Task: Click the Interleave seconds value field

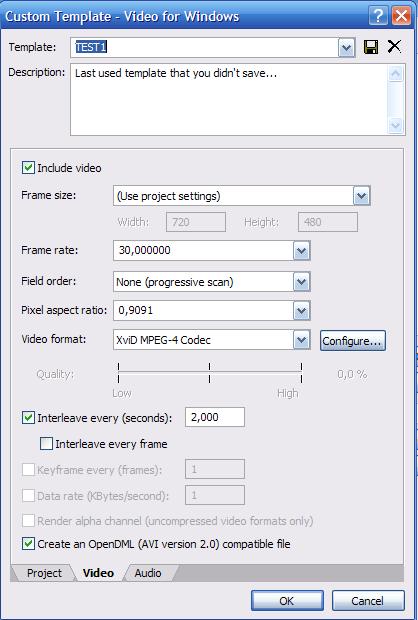Action: pyautogui.click(x=215, y=417)
